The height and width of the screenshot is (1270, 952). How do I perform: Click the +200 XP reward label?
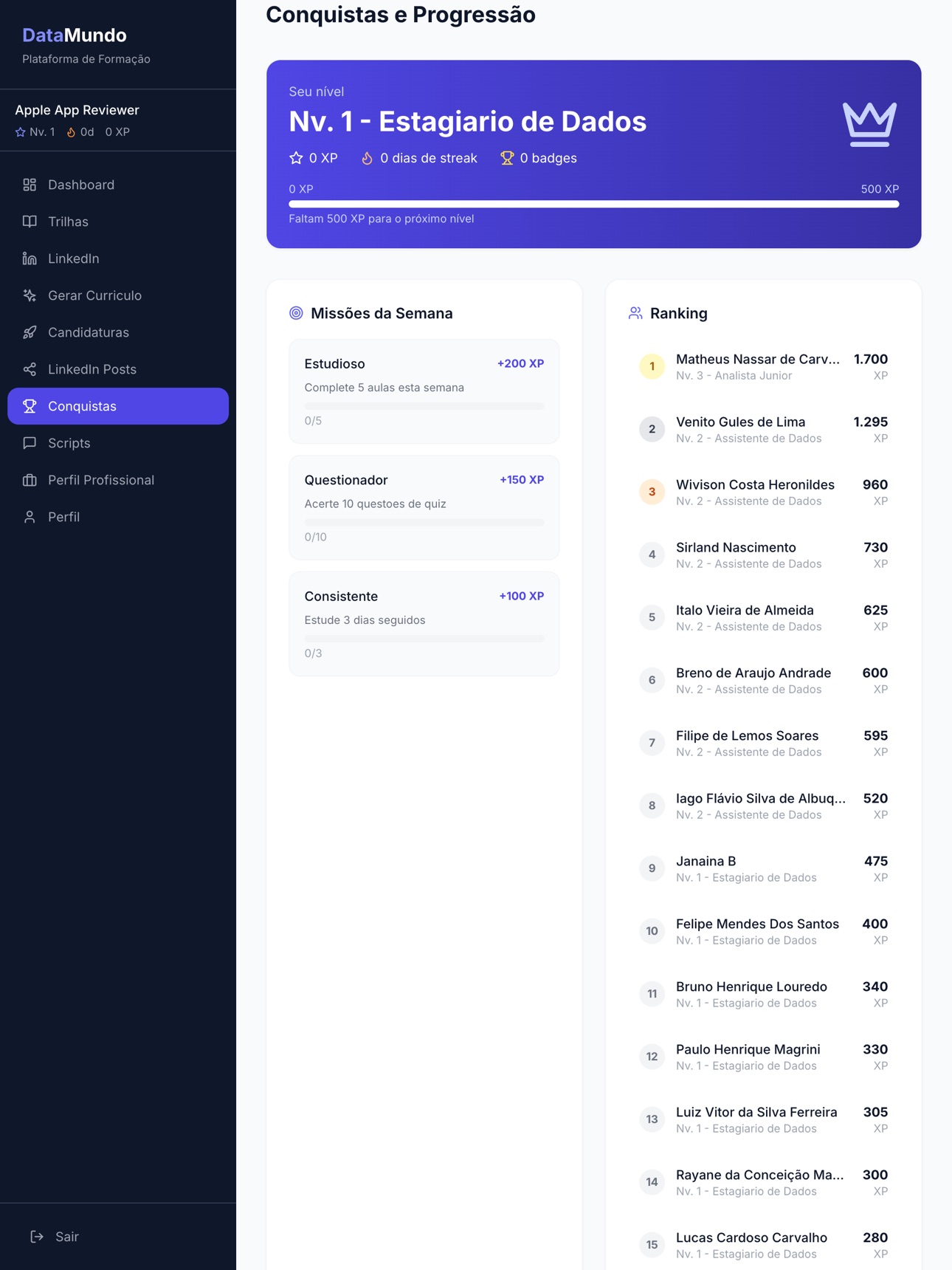(520, 364)
